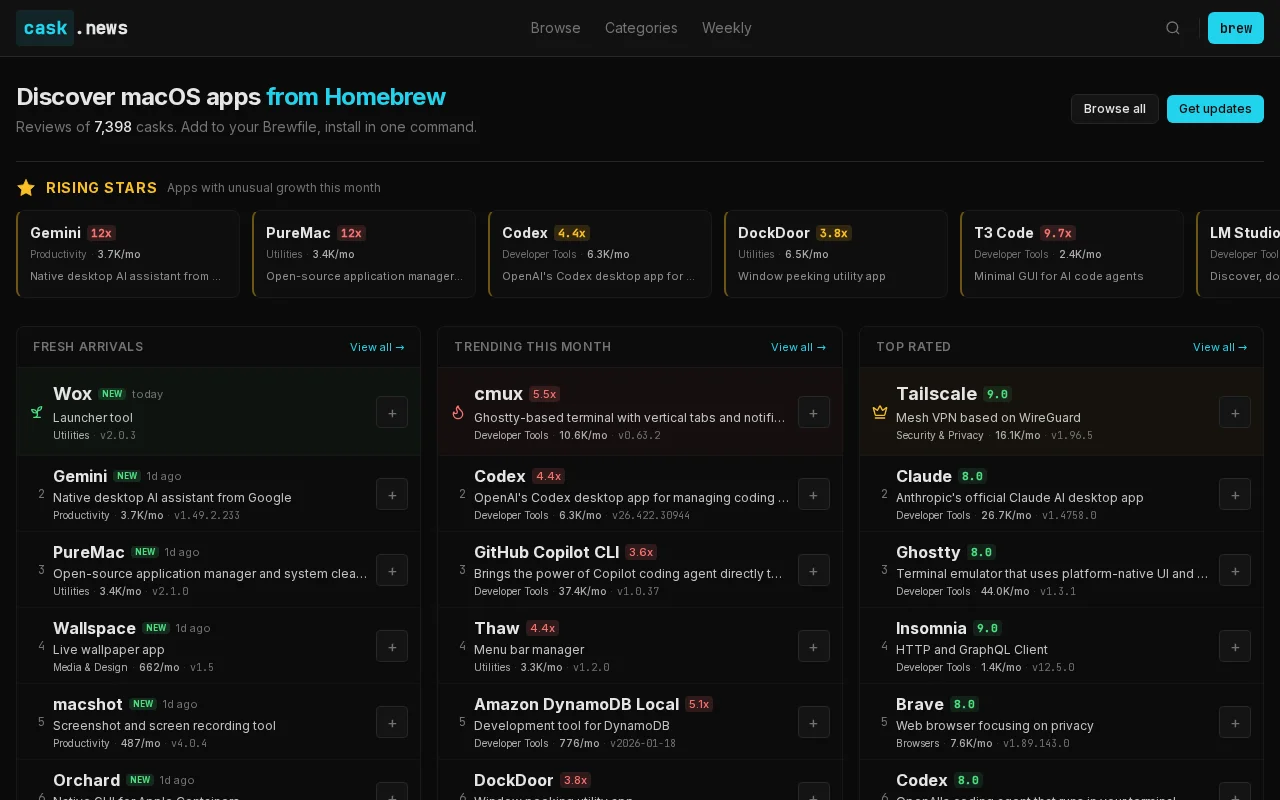The height and width of the screenshot is (800, 1280).
Task: Add Amazon DynamoDB Local with plus button
Action: pyautogui.click(x=814, y=722)
